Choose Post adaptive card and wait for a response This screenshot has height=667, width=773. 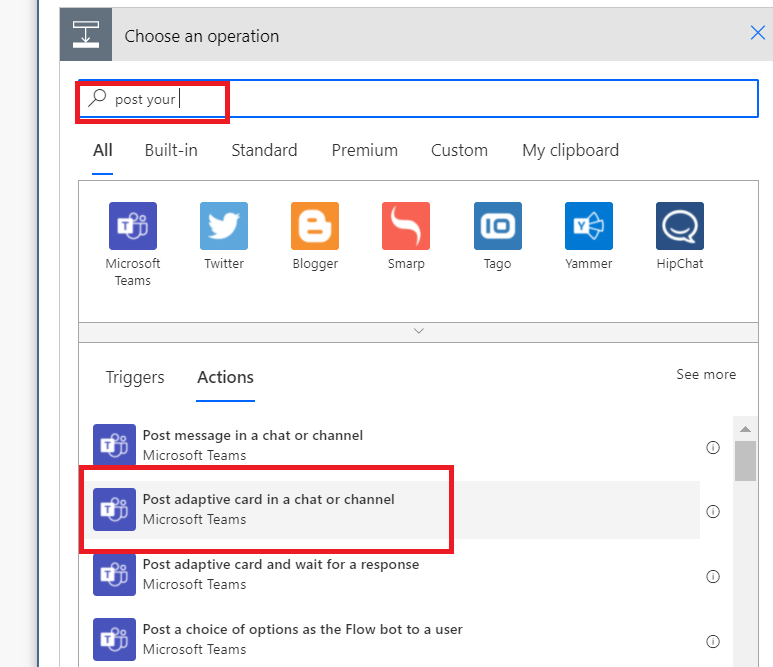[x=396, y=574]
